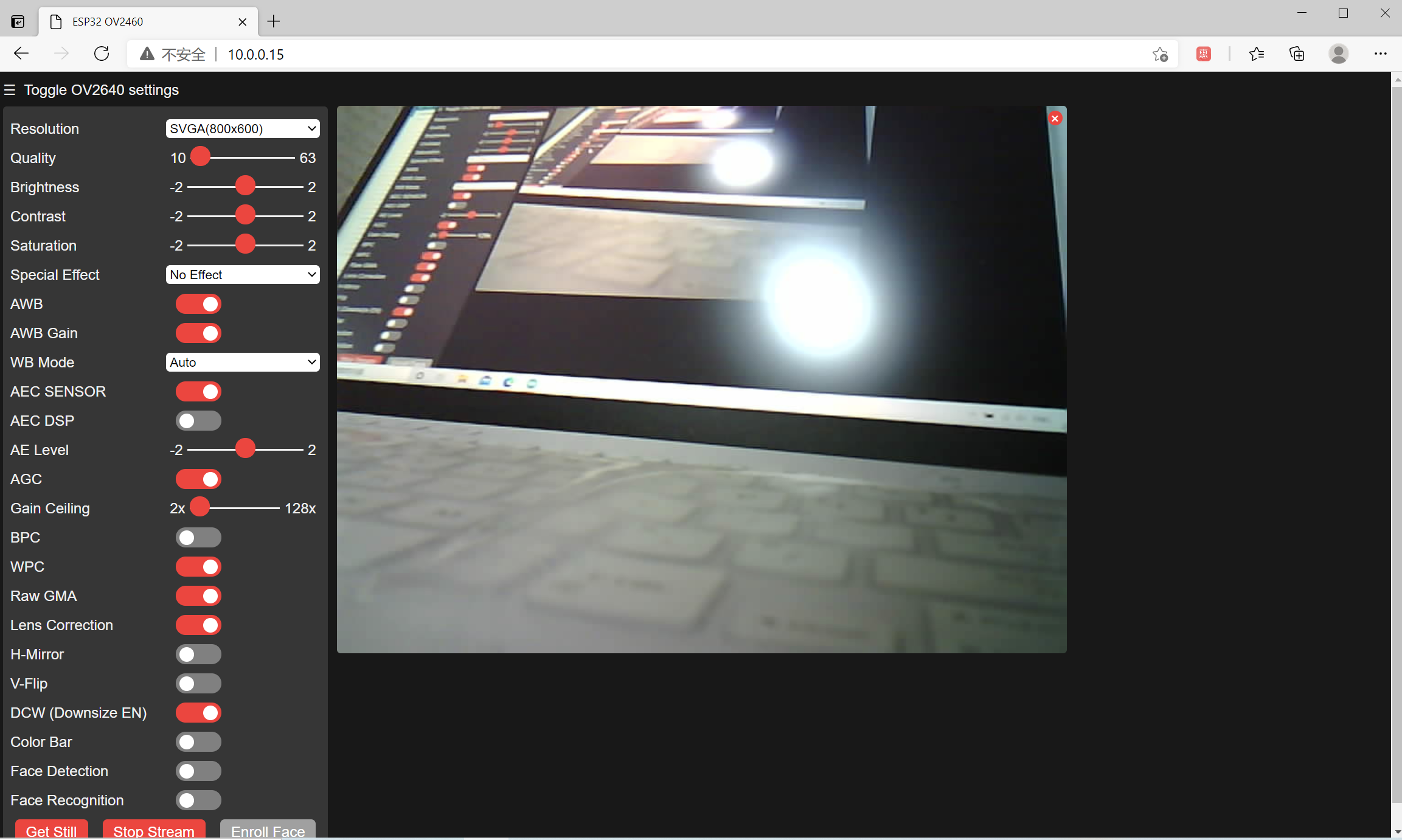Open the user profile avatar
1402x840 pixels.
click(x=1338, y=54)
